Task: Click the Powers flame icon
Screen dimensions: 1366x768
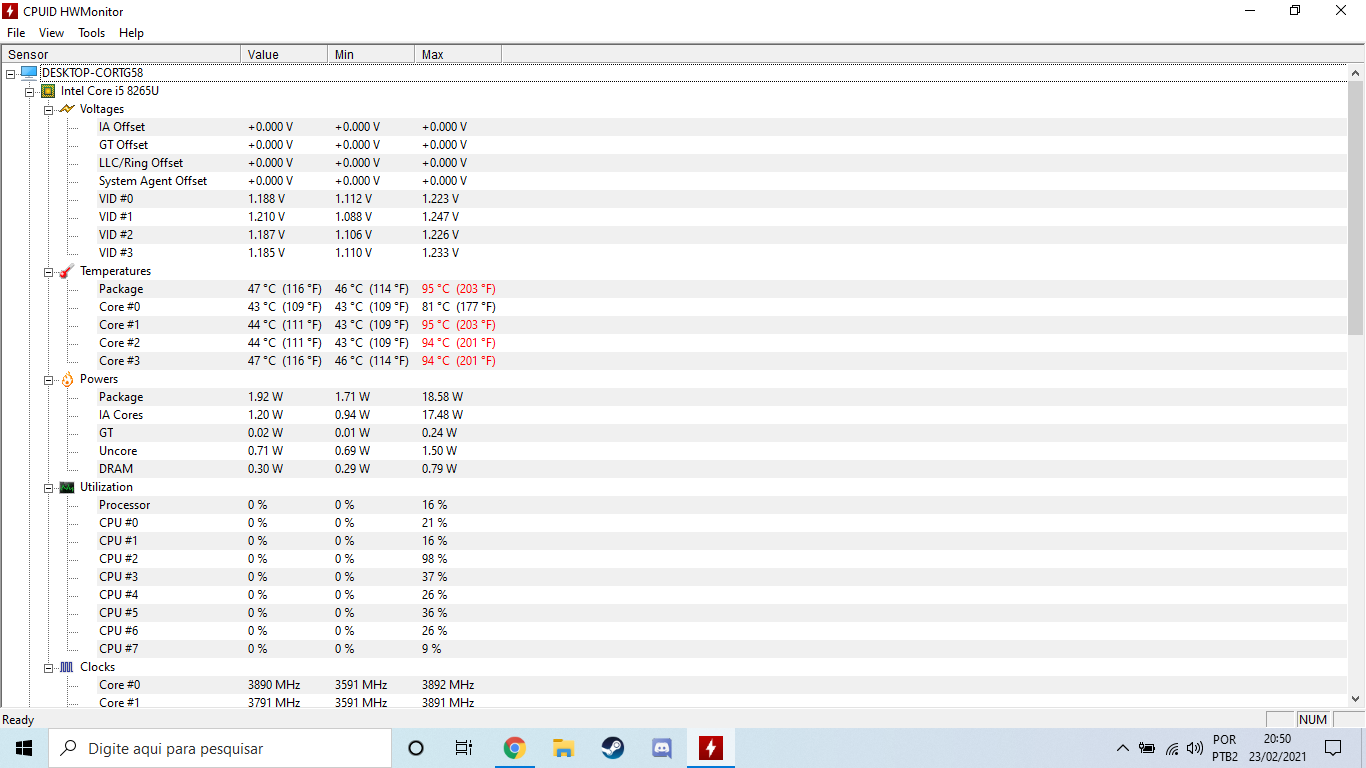Action: coord(67,379)
